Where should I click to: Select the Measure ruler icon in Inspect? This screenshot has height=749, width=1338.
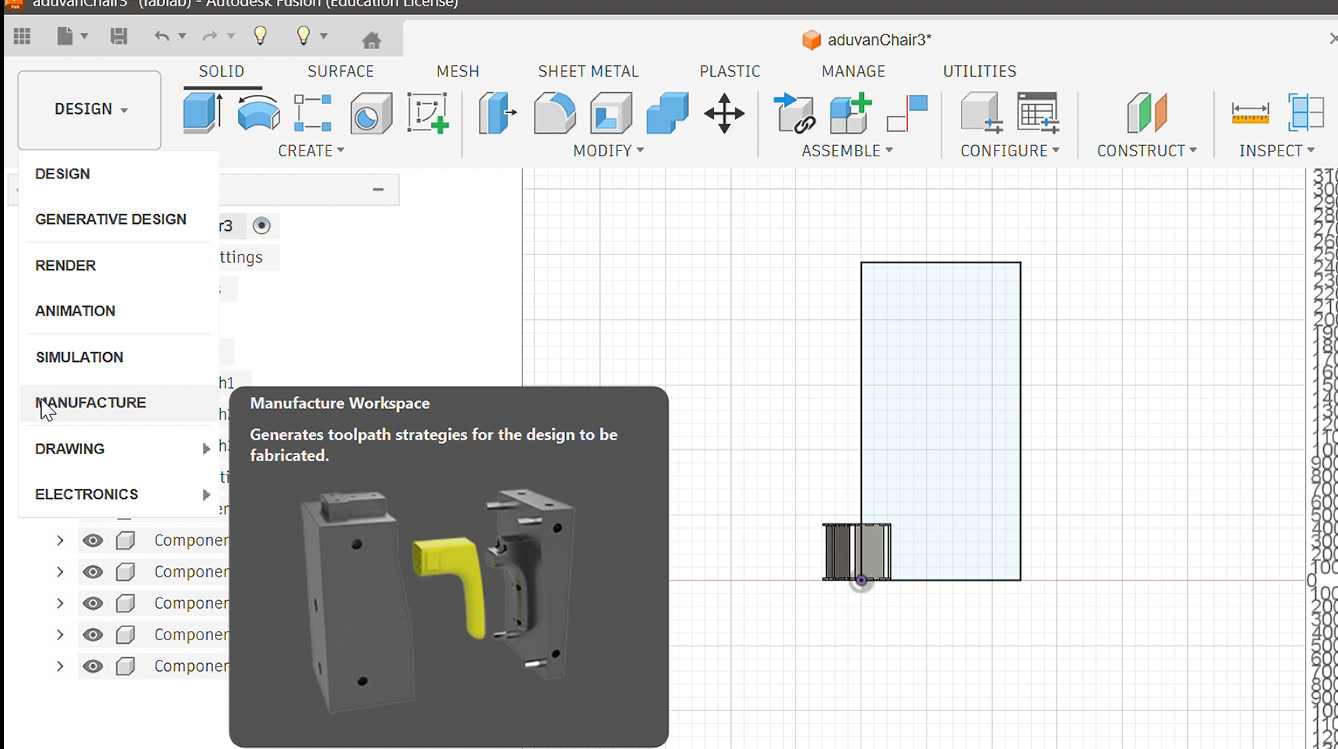coord(1250,113)
